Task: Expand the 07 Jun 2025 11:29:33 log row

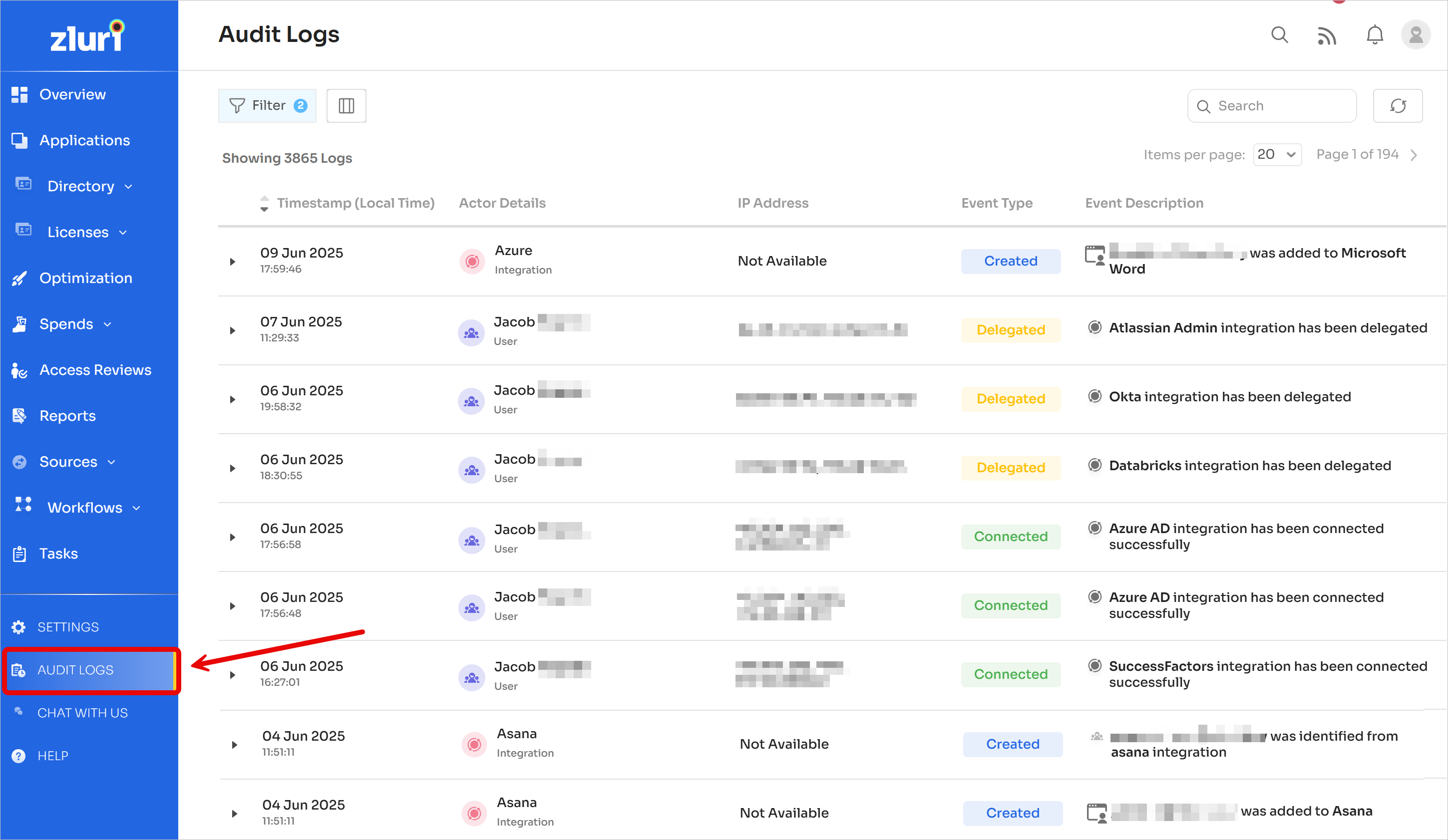Action: [232, 330]
